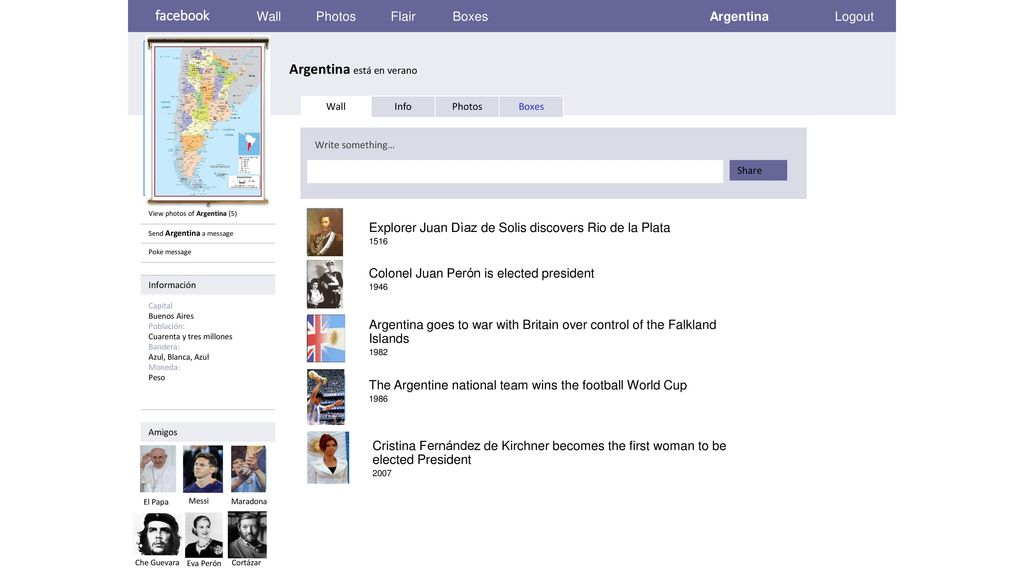Click post about the football World Cup win

pyautogui.click(x=528, y=385)
